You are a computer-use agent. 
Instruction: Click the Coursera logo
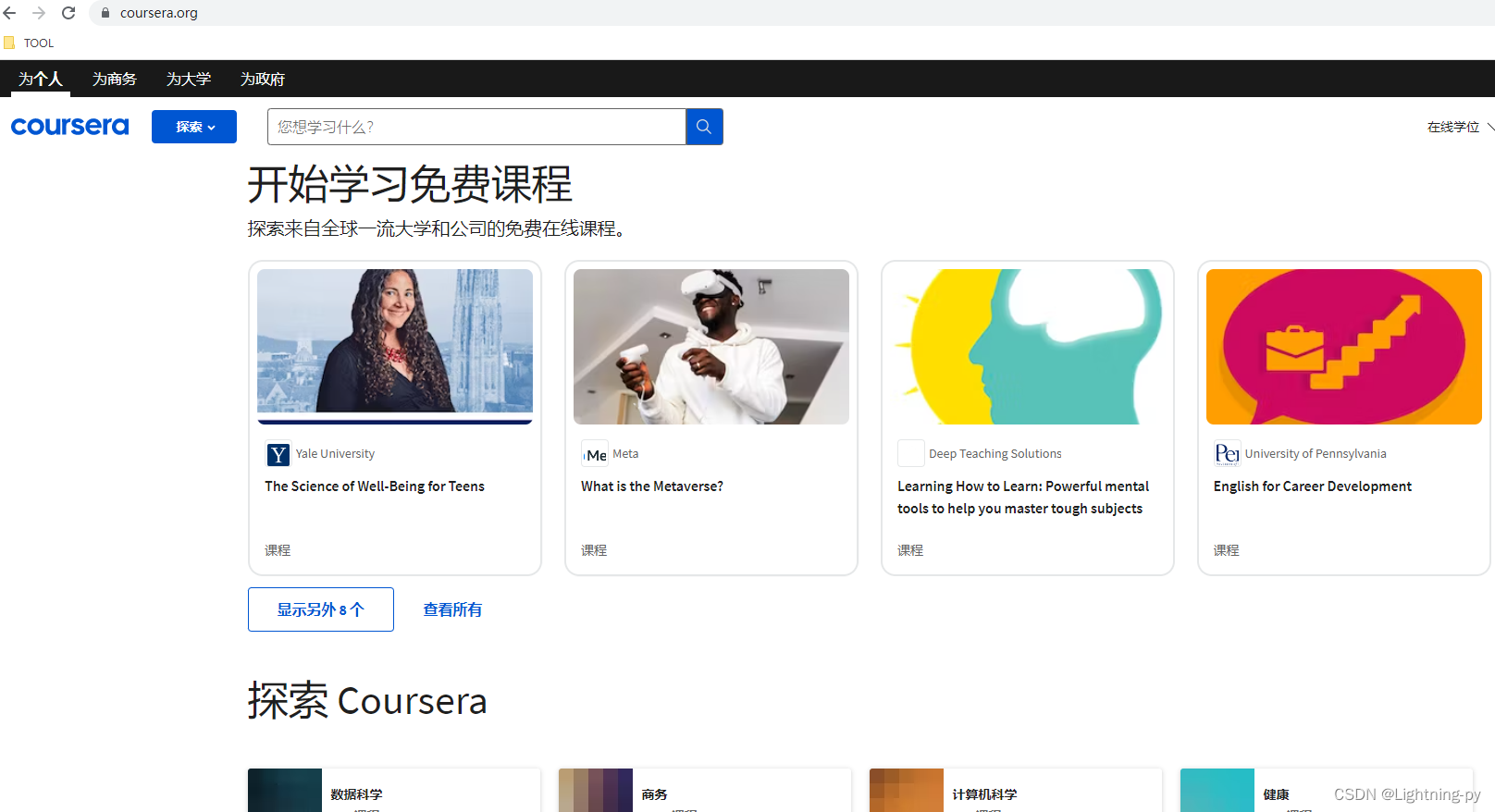(70, 126)
